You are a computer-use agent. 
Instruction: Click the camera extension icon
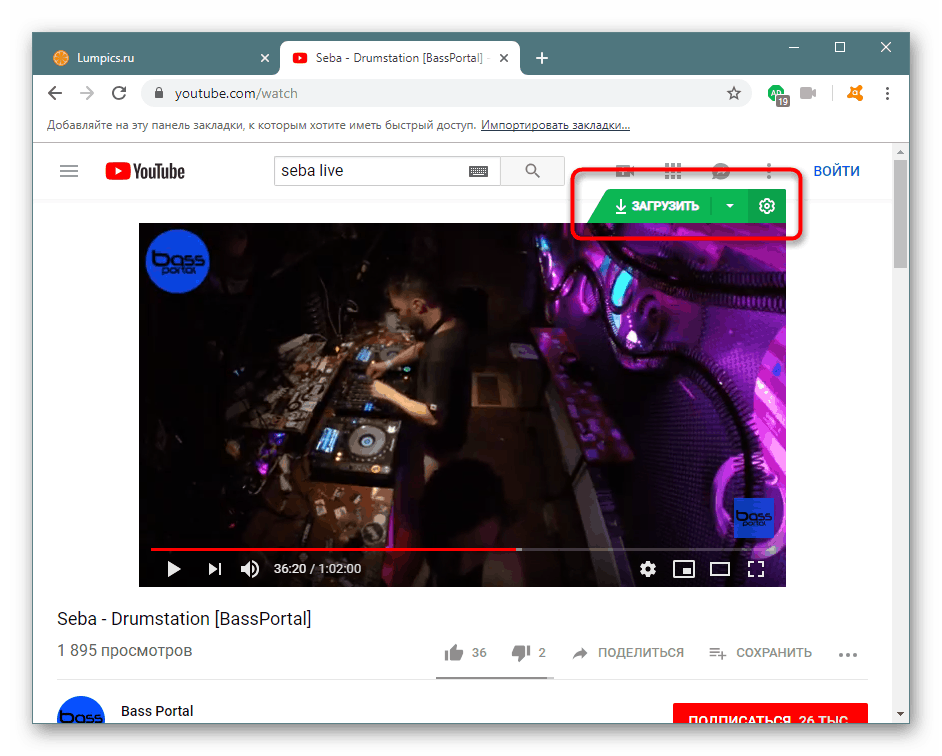point(808,93)
